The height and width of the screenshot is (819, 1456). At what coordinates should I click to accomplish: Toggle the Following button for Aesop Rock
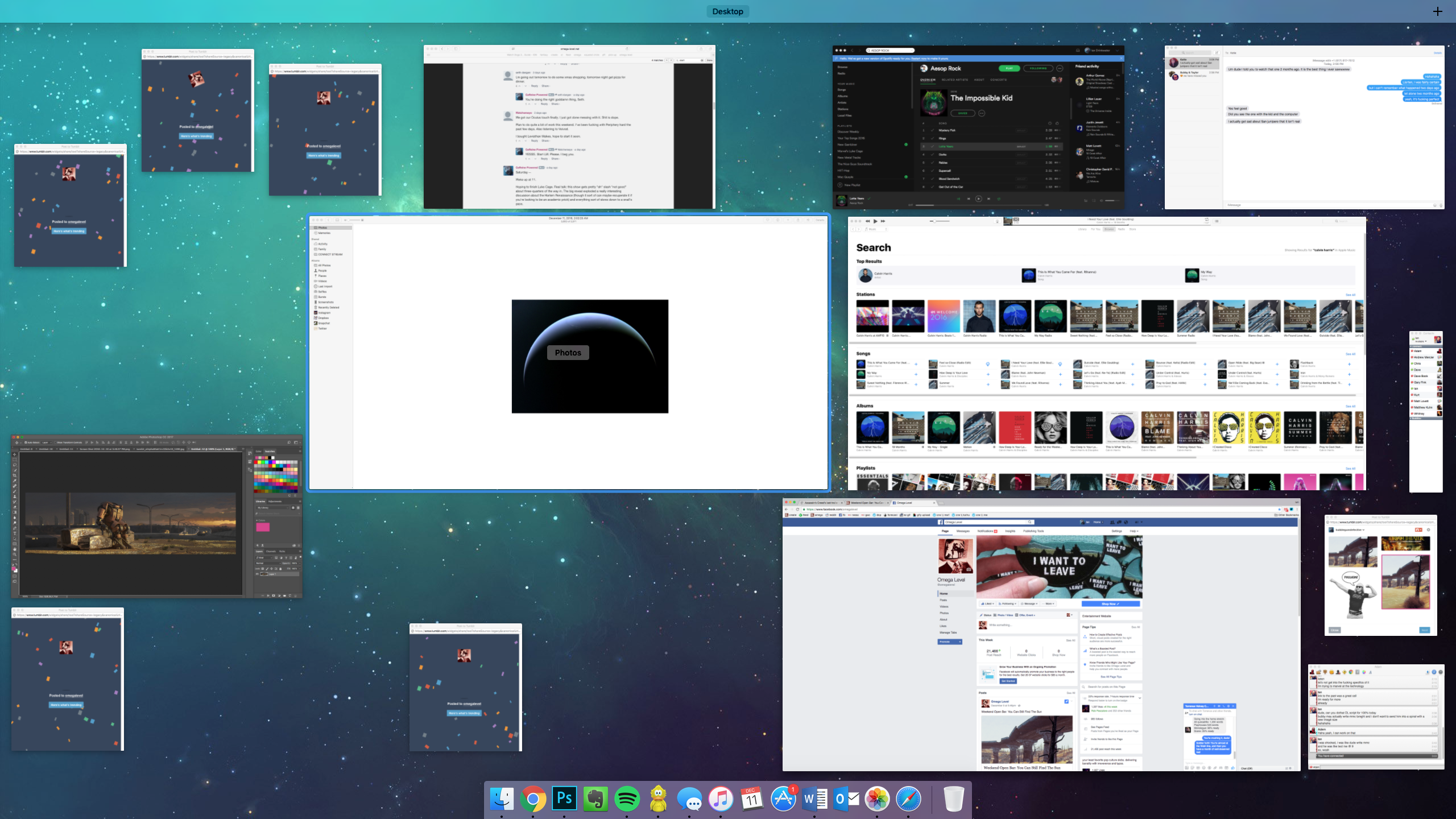[x=1038, y=68]
